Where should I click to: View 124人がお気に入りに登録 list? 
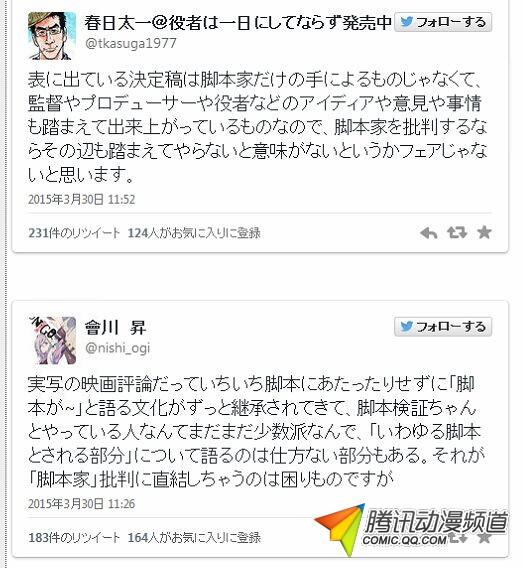pyautogui.click(x=194, y=233)
